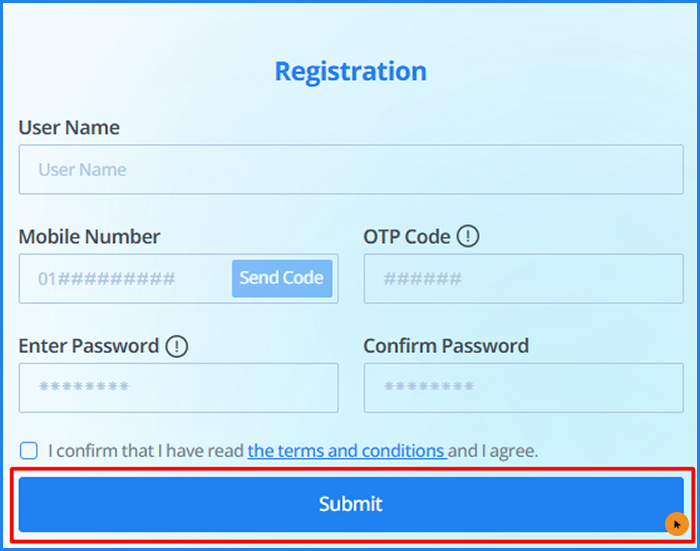Select the OTP Code input box
This screenshot has height=551, width=700.
pyautogui.click(x=523, y=278)
